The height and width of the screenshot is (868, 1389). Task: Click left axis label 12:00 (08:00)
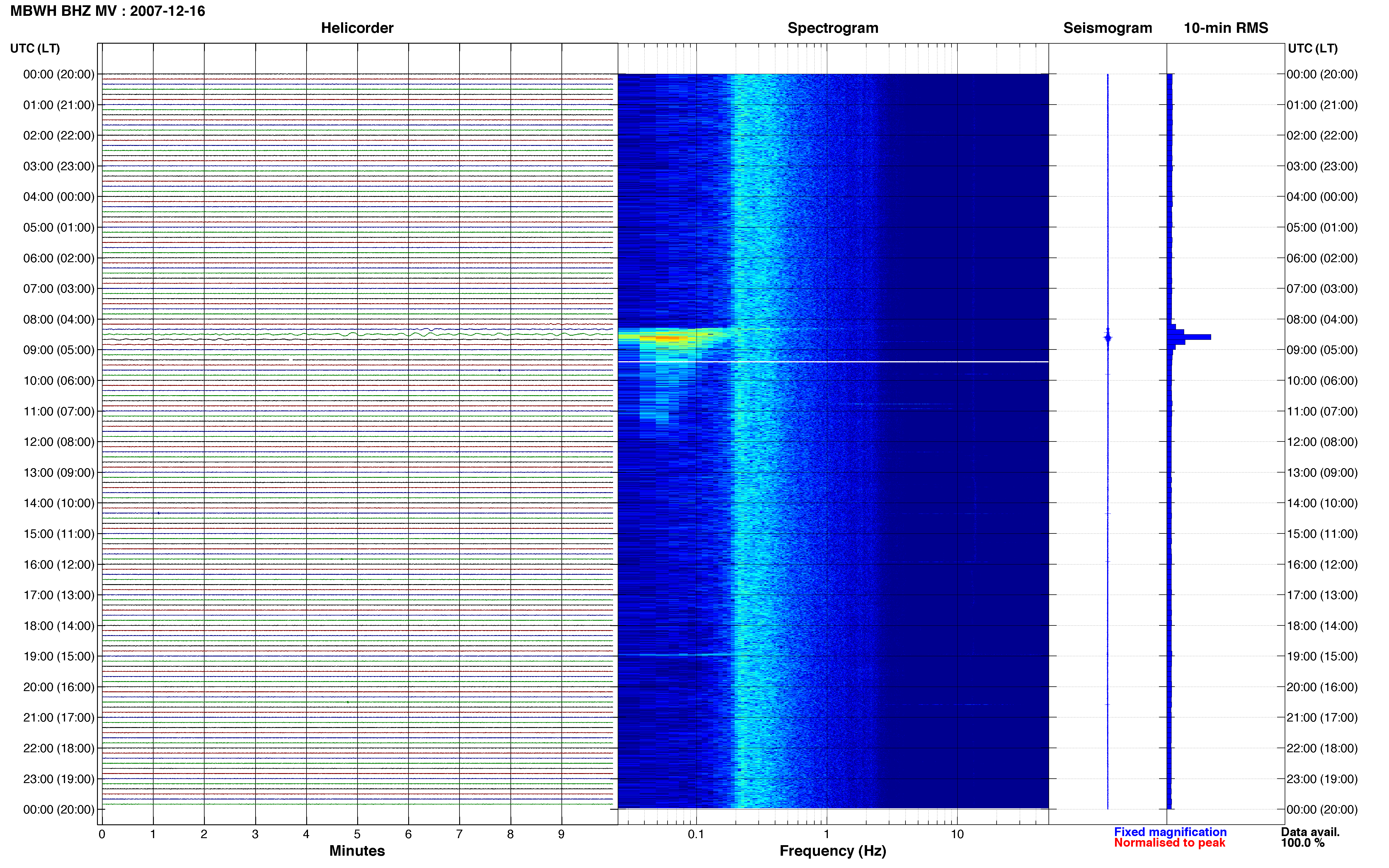[x=59, y=442]
